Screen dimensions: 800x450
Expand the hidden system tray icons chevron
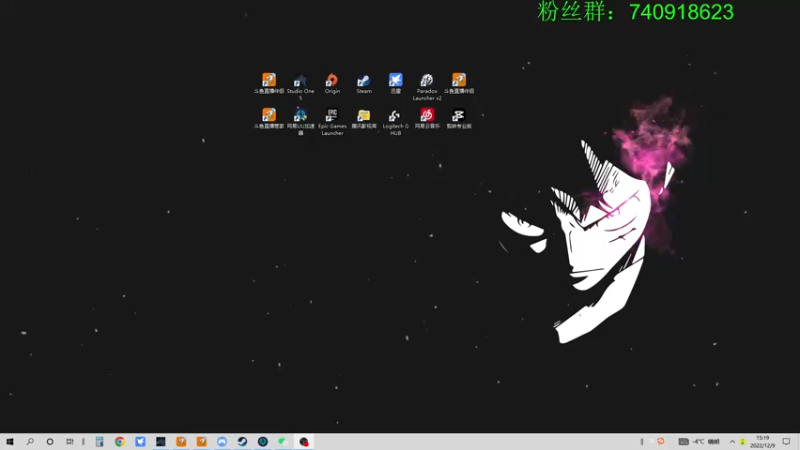pyautogui.click(x=732, y=442)
